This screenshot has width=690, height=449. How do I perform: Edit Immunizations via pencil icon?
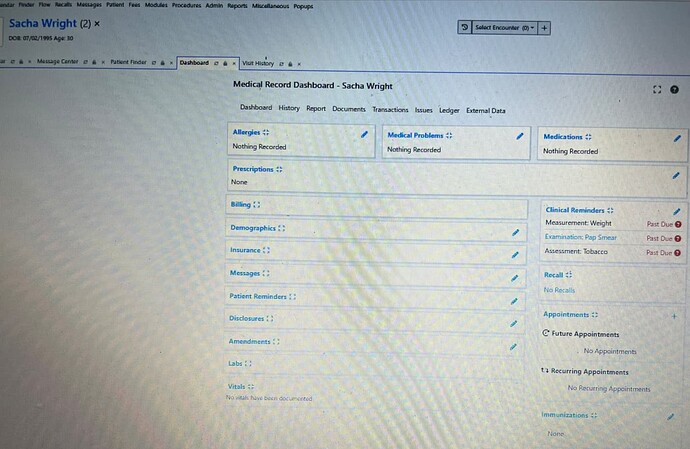(x=671, y=416)
